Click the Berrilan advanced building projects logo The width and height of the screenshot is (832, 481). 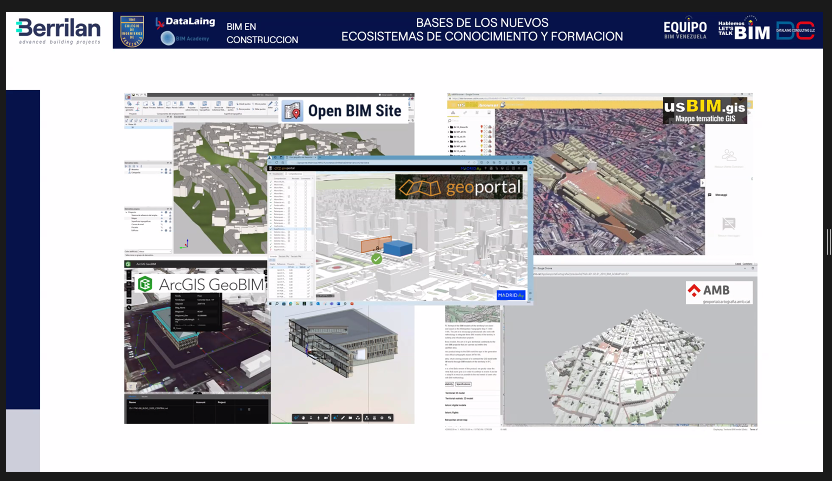tap(58, 31)
